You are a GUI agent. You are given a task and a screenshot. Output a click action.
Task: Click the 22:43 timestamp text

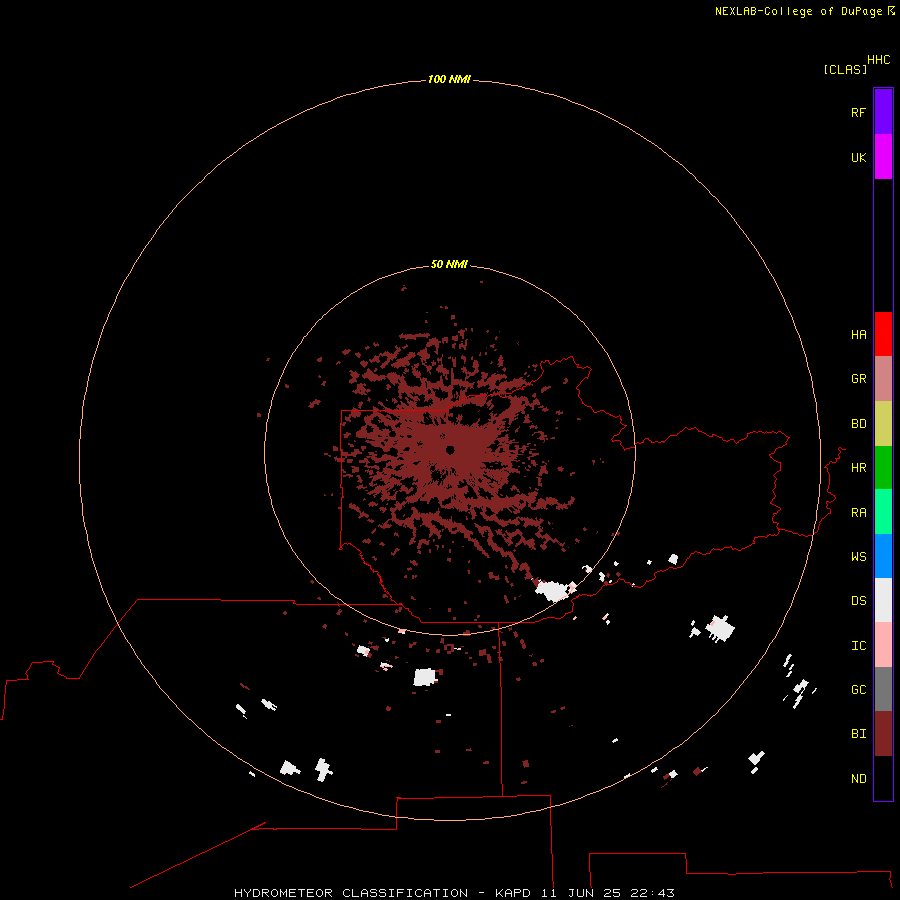coord(652,893)
